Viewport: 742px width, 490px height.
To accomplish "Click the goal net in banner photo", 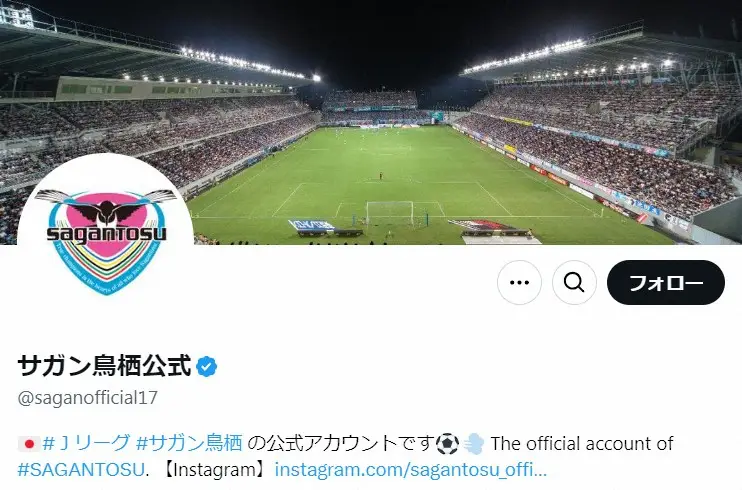I will pos(389,213).
